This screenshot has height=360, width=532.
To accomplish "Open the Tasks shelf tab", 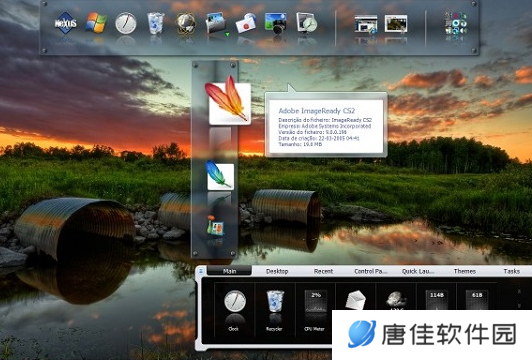I will point(512,271).
